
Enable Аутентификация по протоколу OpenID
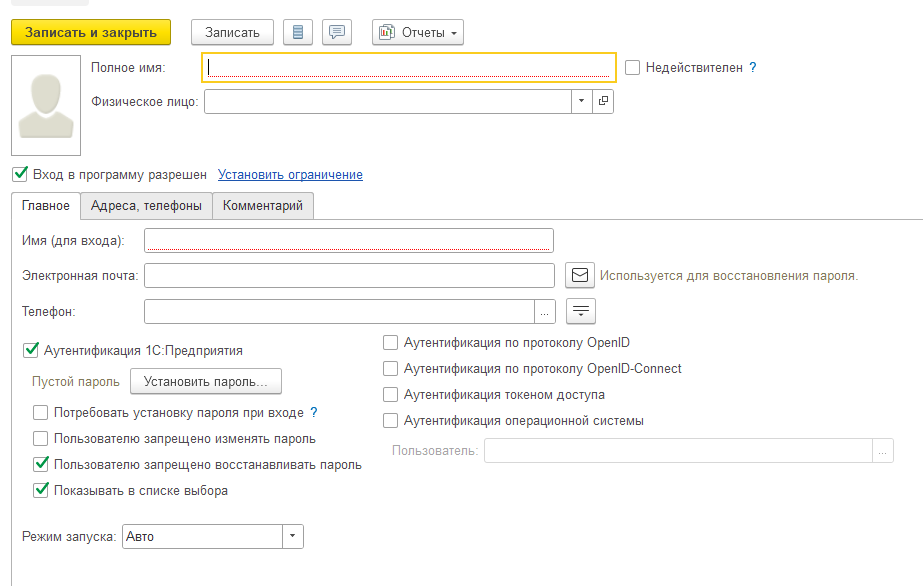click(390, 342)
